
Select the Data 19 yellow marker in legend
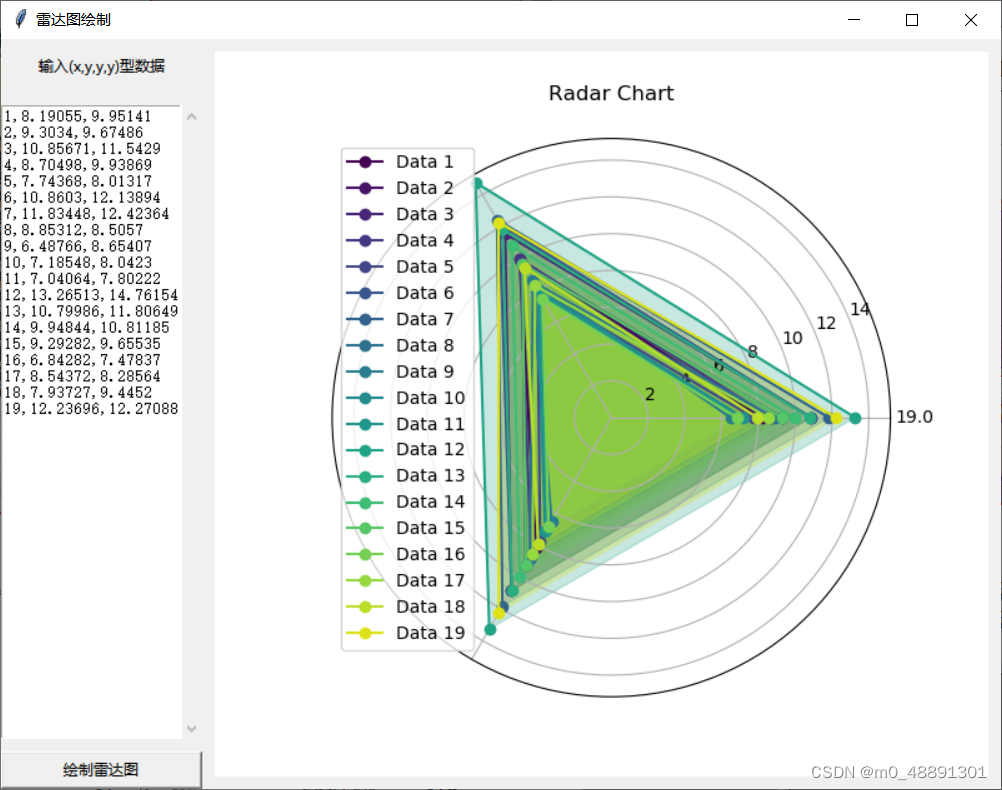[x=365, y=632]
